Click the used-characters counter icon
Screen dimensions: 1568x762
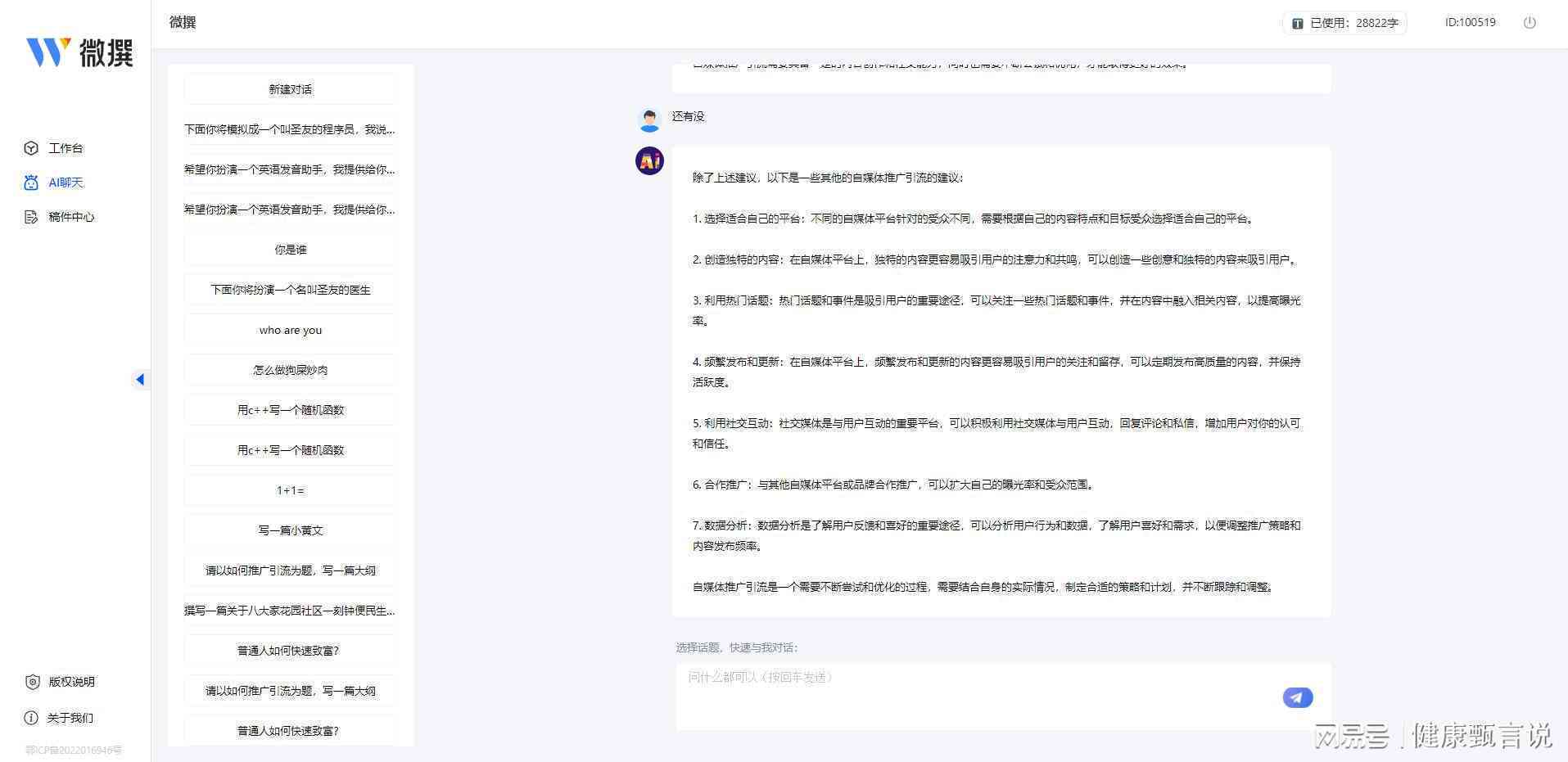pos(1298,24)
